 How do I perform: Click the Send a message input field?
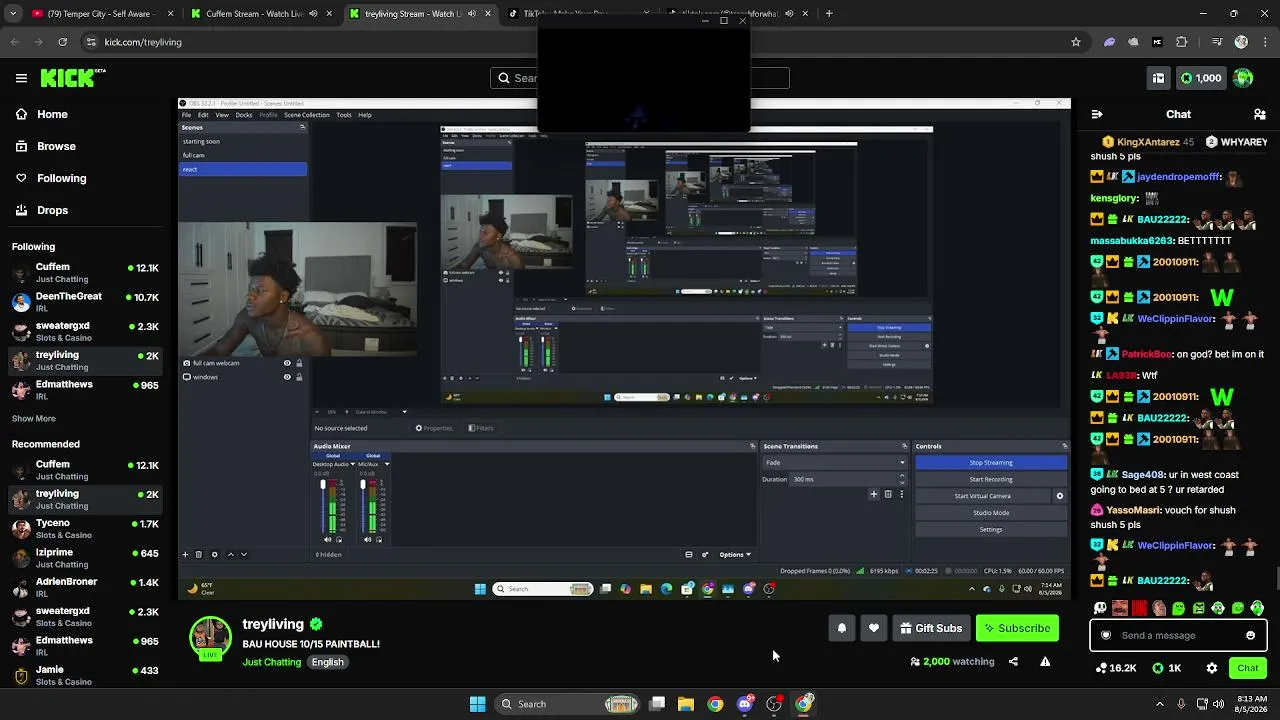(x=1178, y=635)
